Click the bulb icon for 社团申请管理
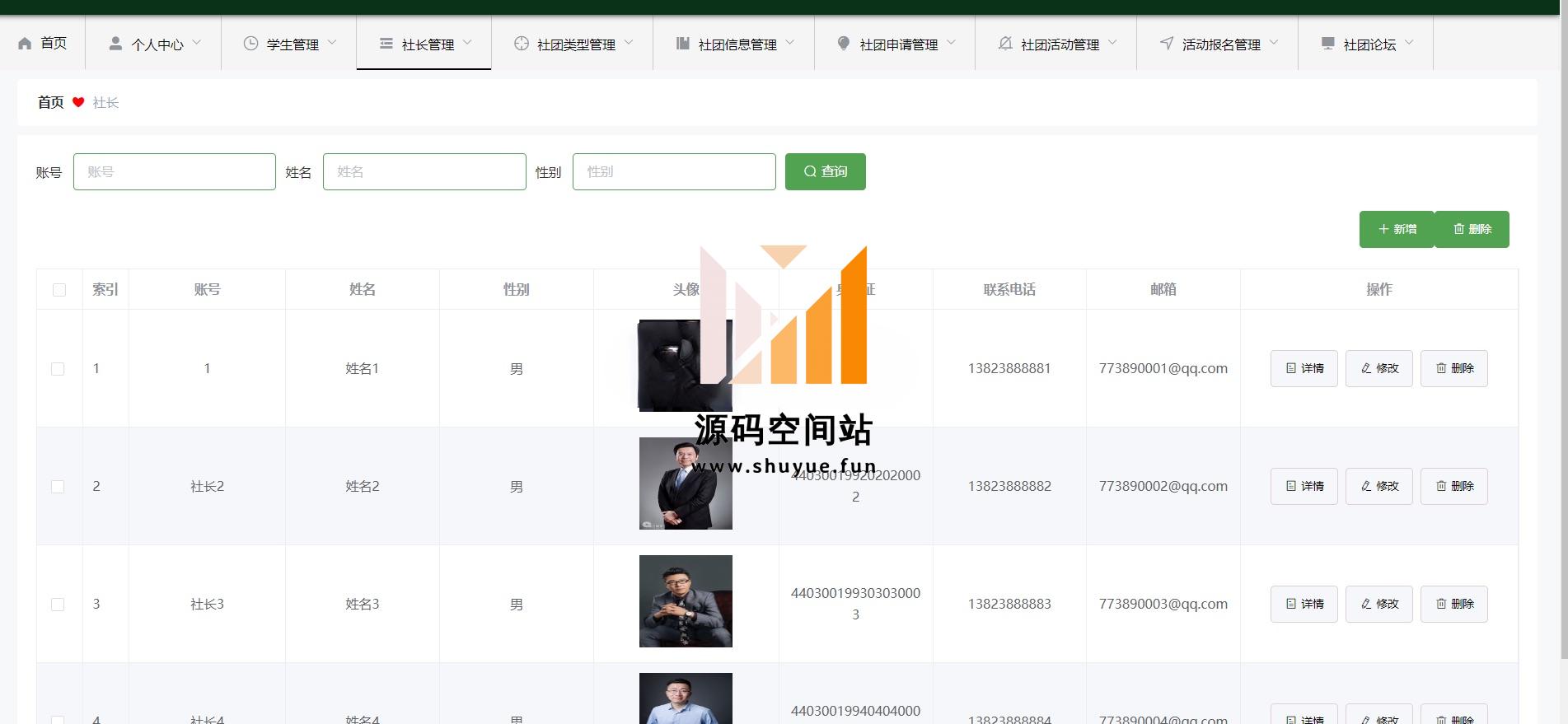1568x724 pixels. point(843,44)
